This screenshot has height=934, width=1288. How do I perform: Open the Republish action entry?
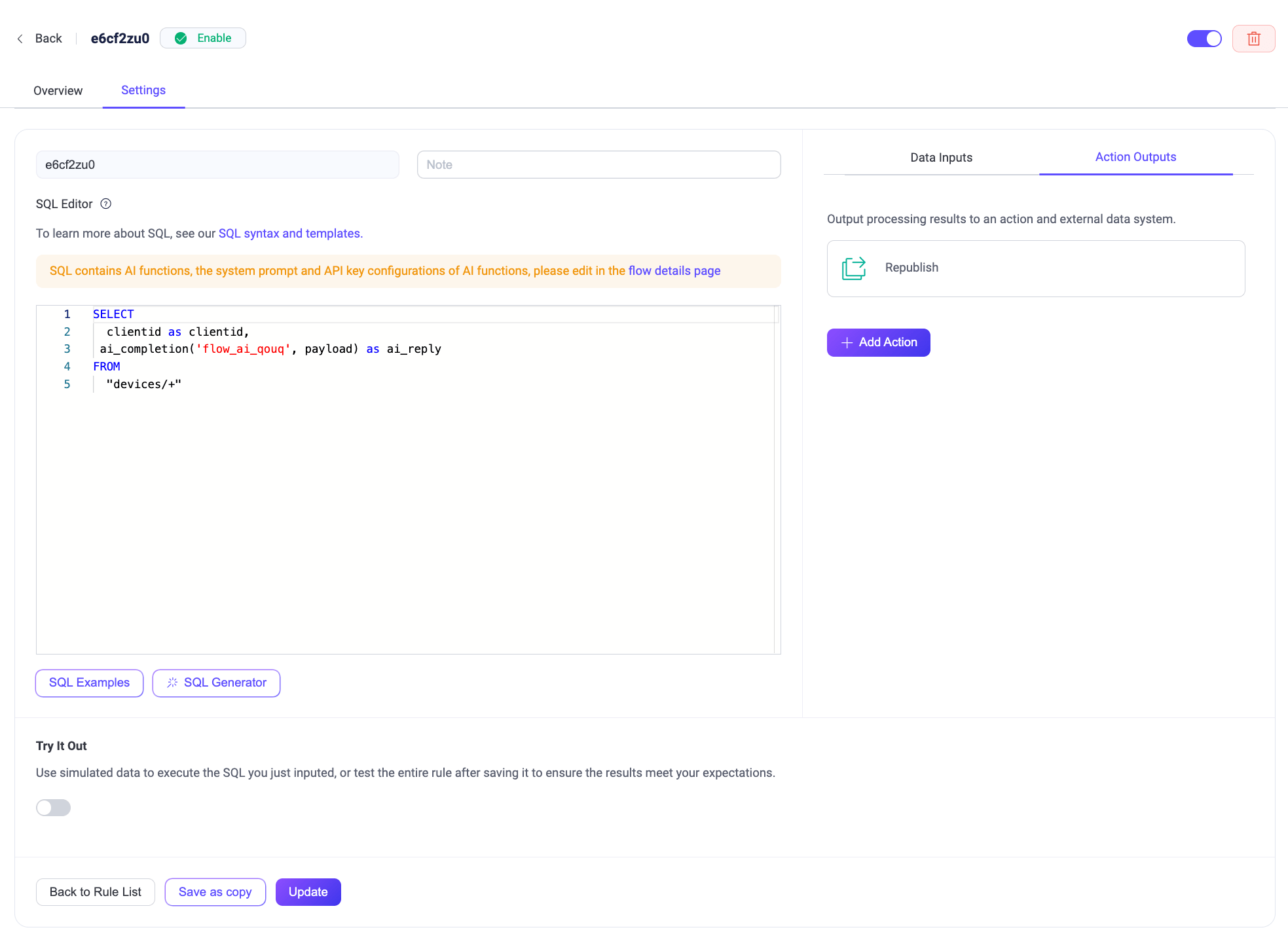1035,268
